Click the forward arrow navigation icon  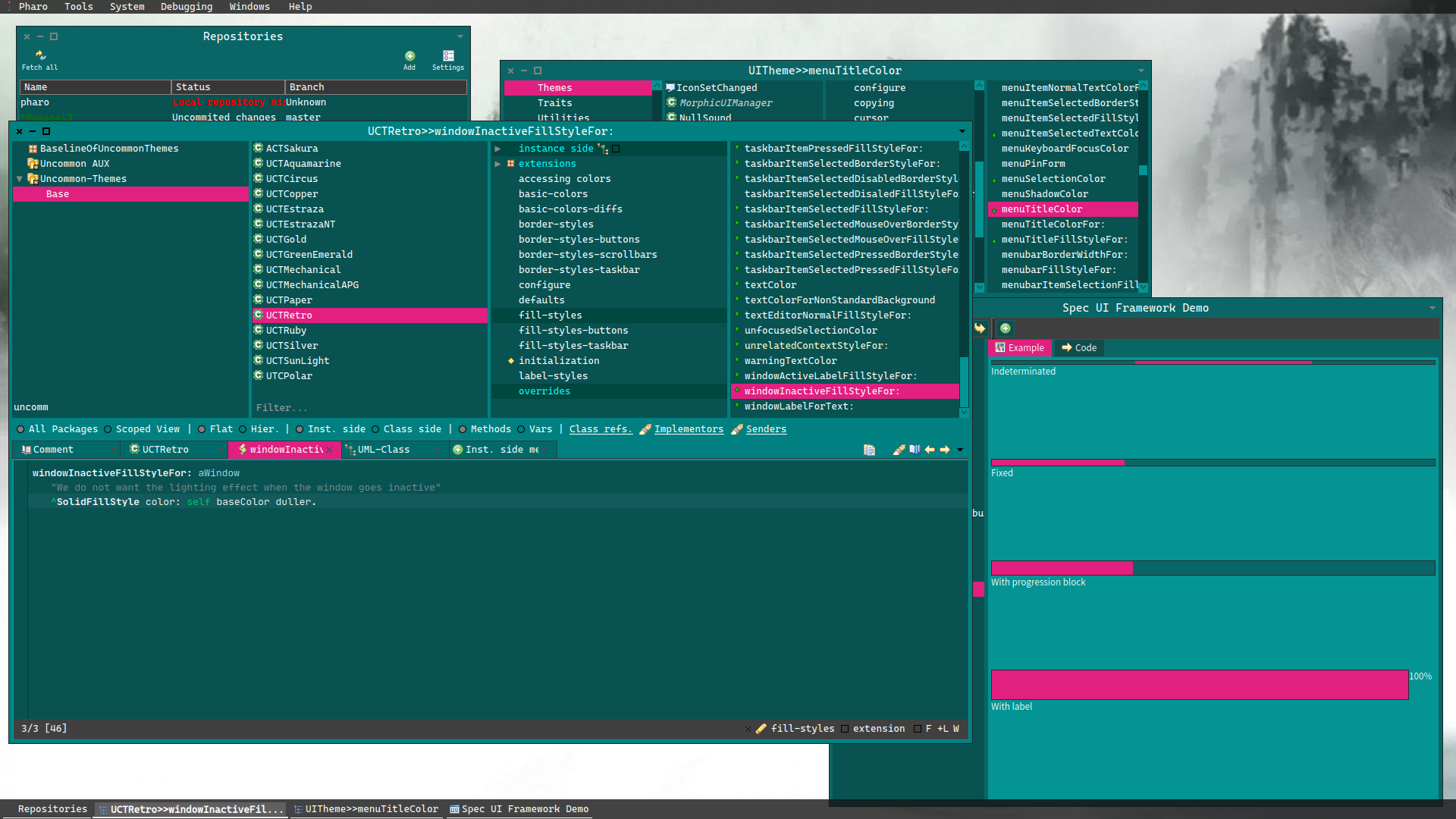945,450
